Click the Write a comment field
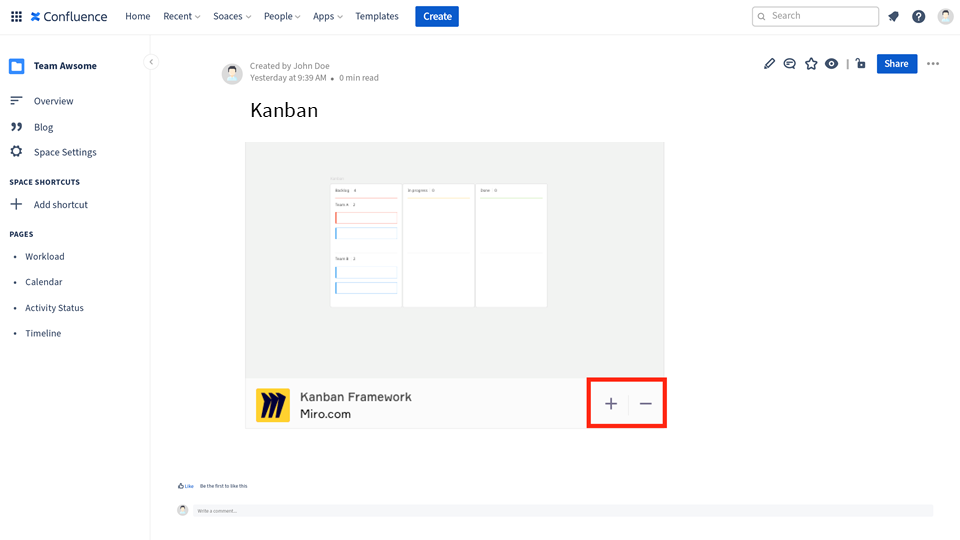Viewport: 960px width, 540px height. coord(563,511)
